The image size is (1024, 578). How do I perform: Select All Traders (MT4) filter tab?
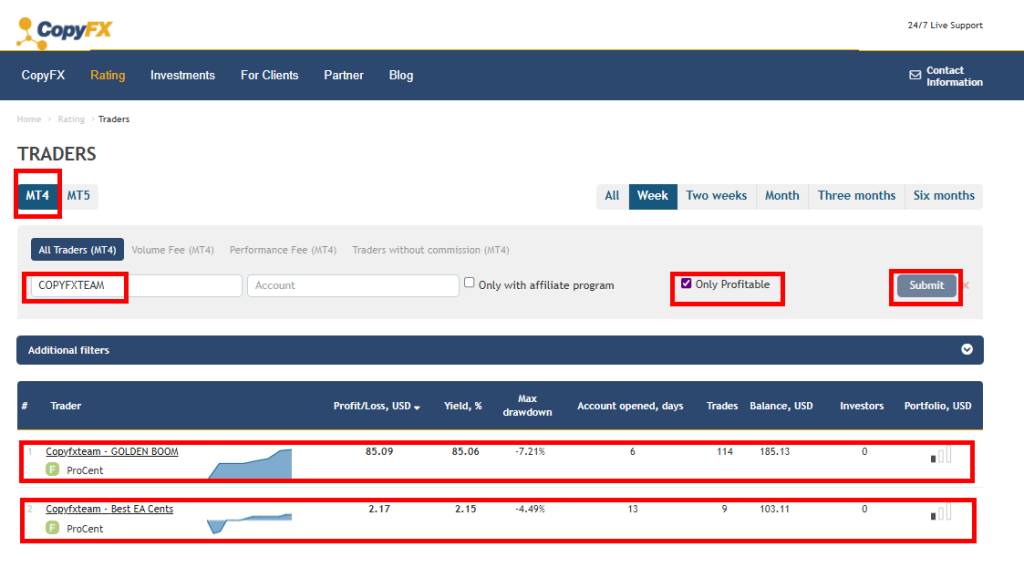77,249
